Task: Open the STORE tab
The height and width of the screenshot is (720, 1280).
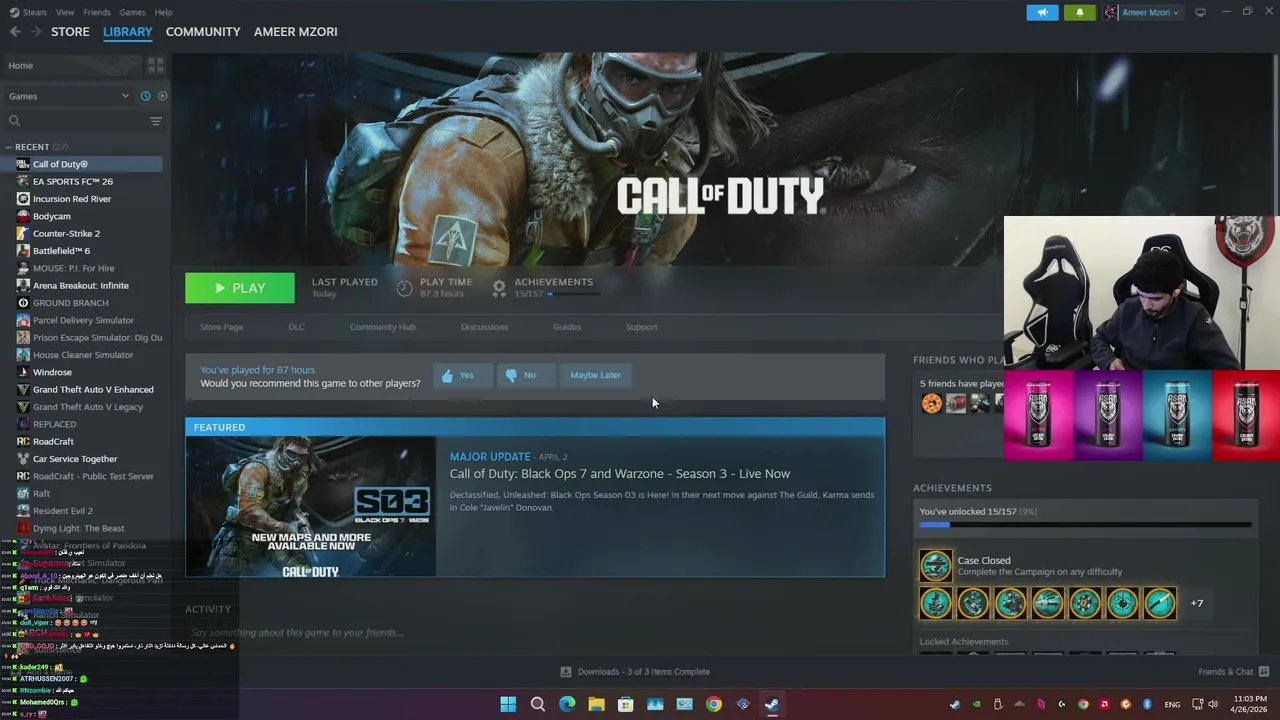Action: pyautogui.click(x=70, y=32)
